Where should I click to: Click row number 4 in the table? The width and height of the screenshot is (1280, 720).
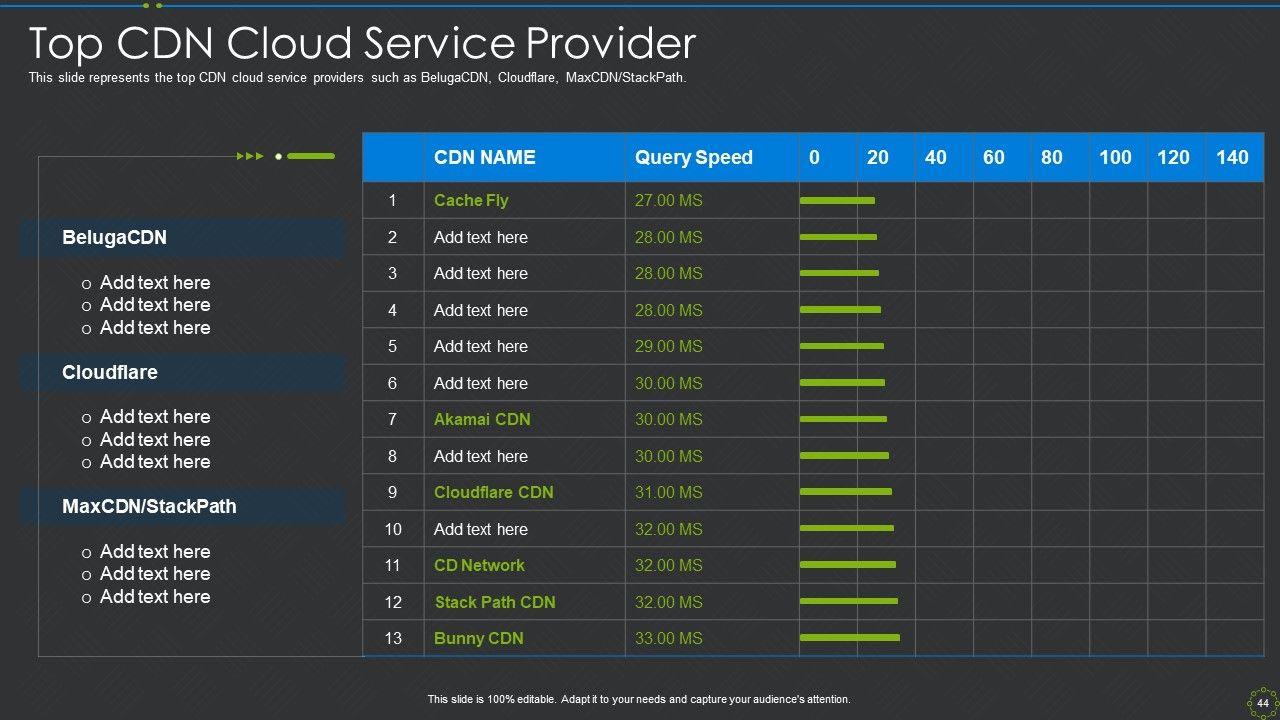(x=392, y=310)
